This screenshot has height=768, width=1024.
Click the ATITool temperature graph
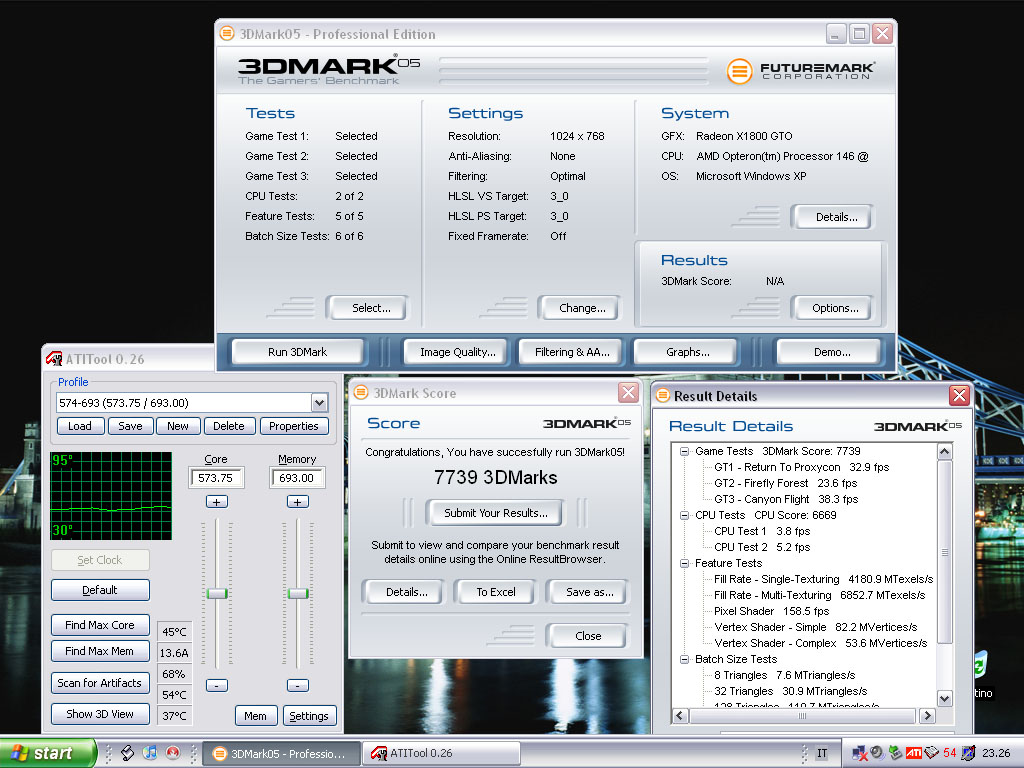click(111, 496)
